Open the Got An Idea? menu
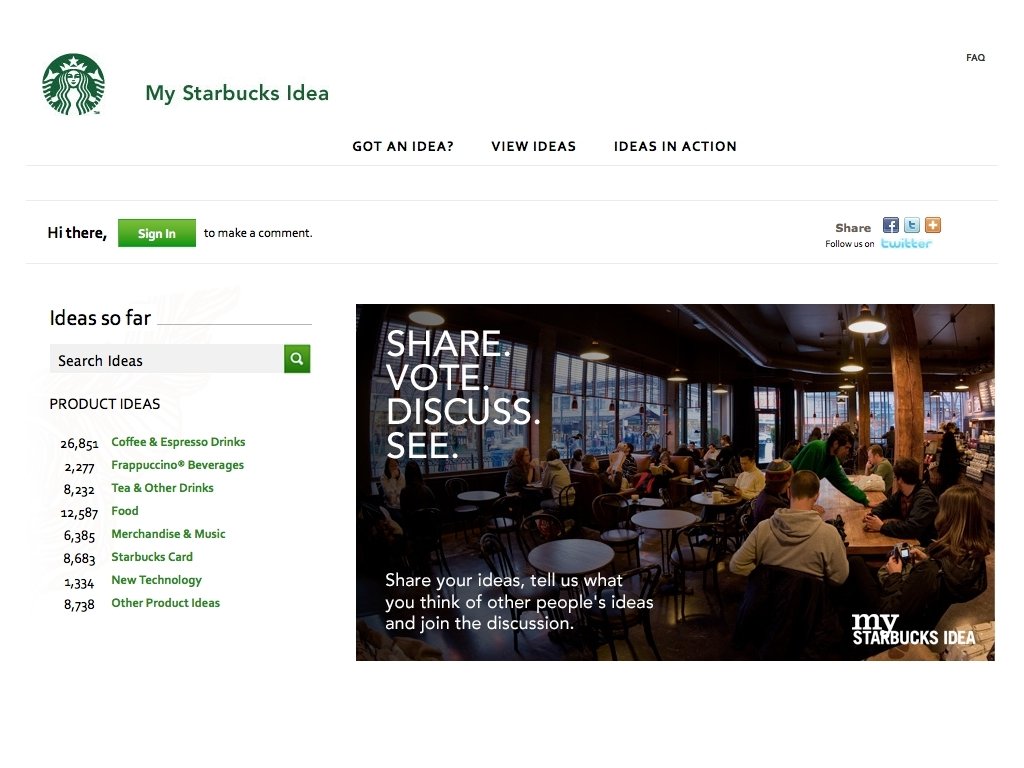Viewport: 1024px width, 768px height. click(403, 146)
